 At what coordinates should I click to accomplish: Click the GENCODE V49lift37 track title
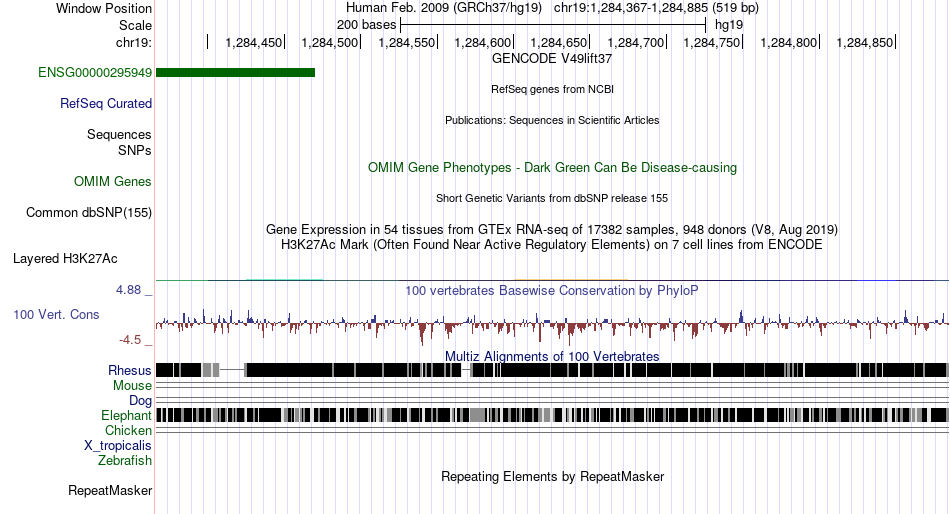[552, 59]
